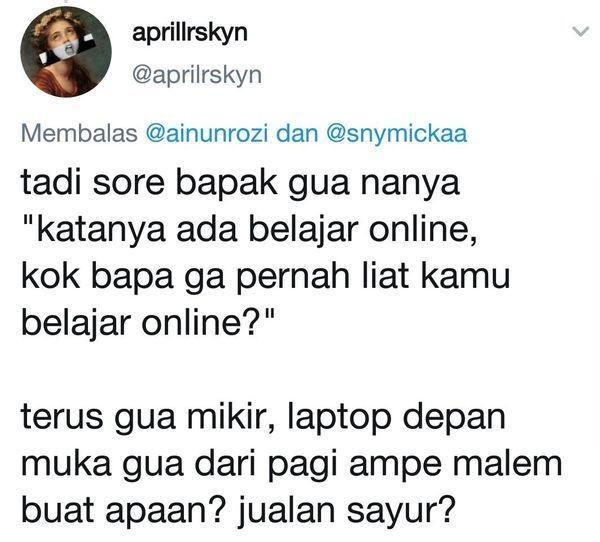Image resolution: width=600 pixels, height=542 pixels.
Task: Click the line "tadi sore bapak gua nanya"
Action: pyautogui.click(x=240, y=184)
